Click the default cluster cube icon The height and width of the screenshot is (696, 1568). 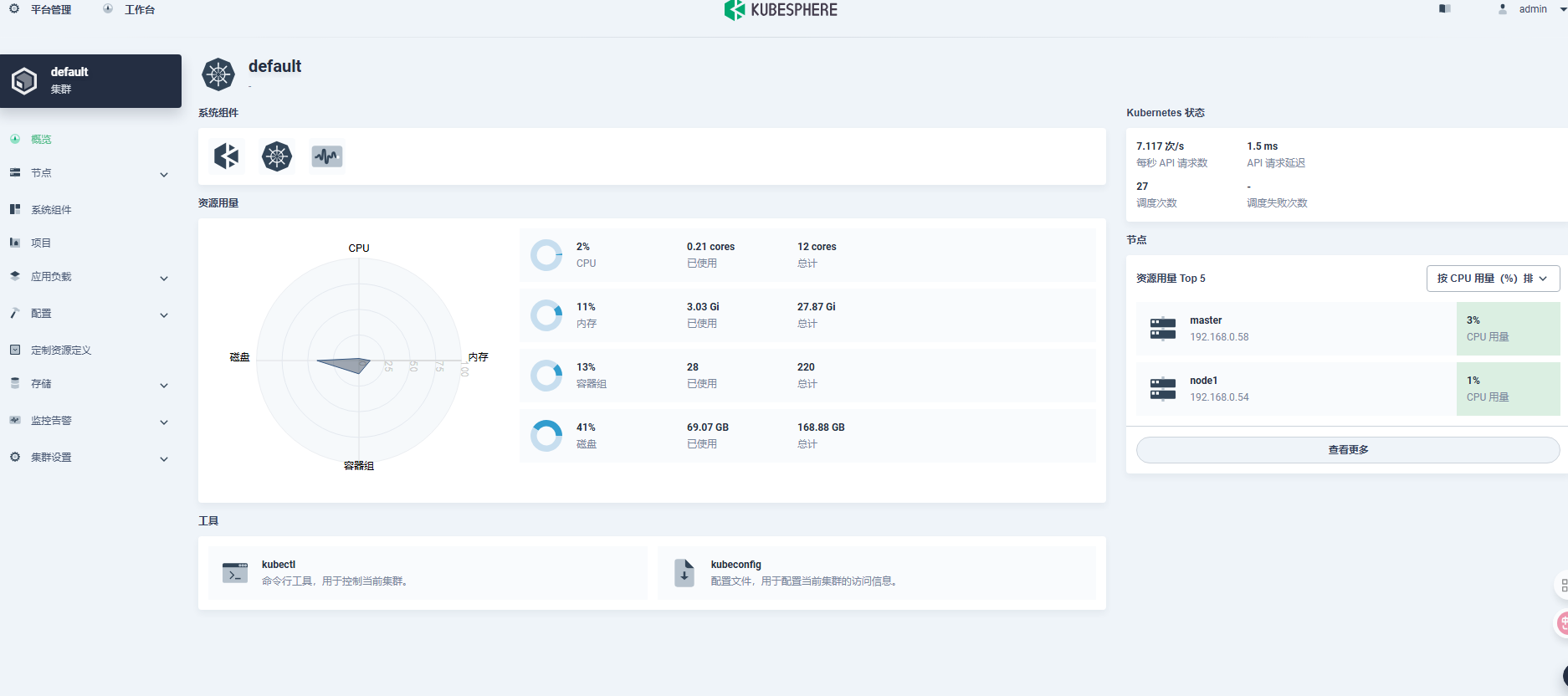click(24, 81)
